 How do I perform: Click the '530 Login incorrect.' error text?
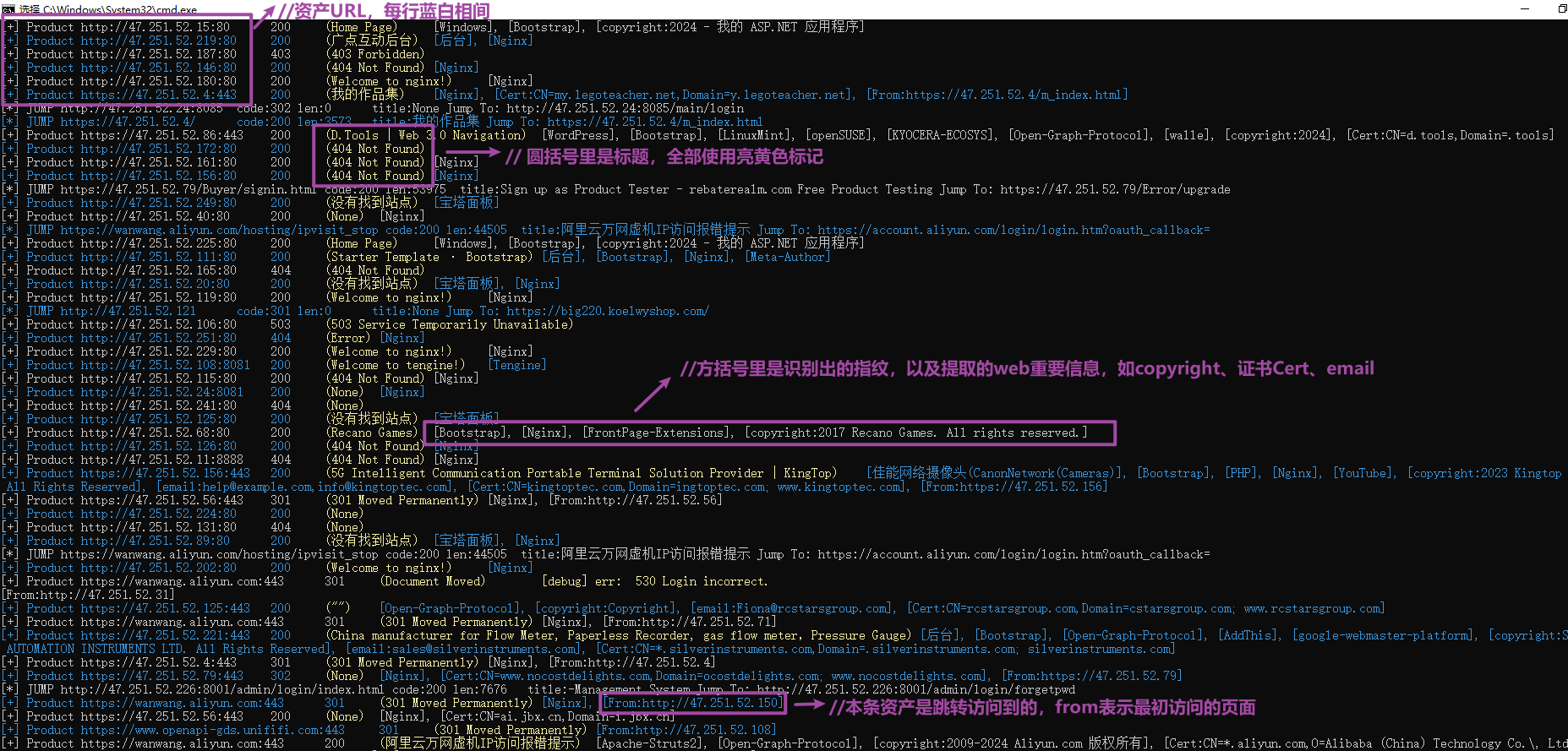coord(702,581)
